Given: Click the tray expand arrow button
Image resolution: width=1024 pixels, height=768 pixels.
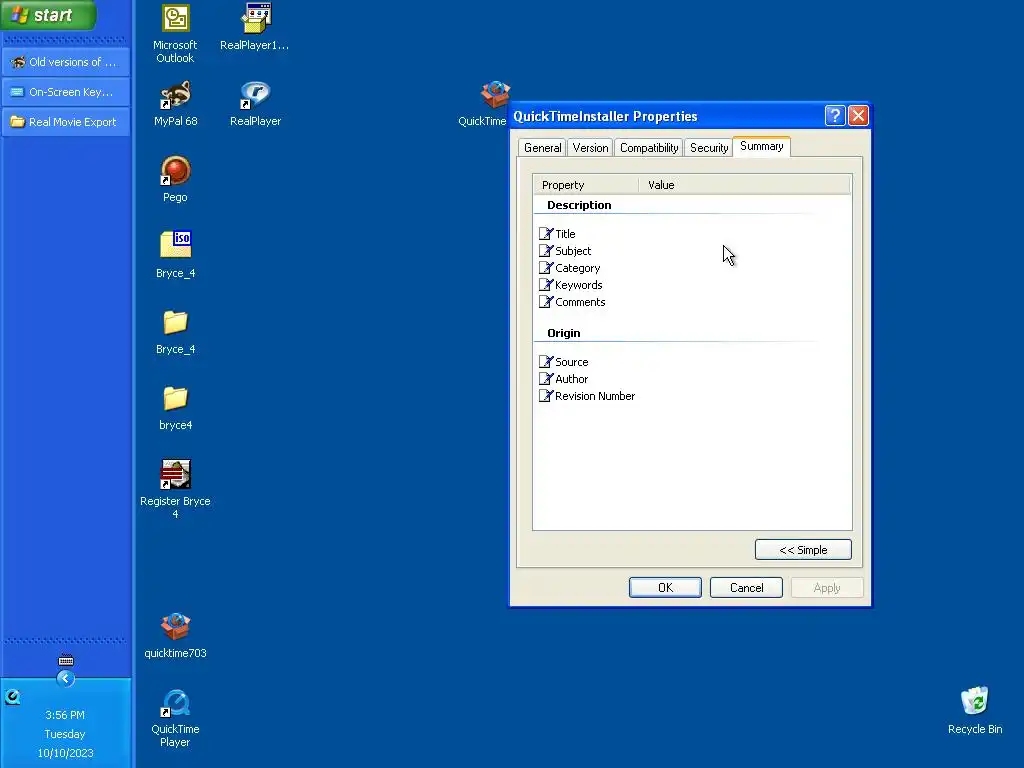Looking at the screenshot, I should point(65,679).
